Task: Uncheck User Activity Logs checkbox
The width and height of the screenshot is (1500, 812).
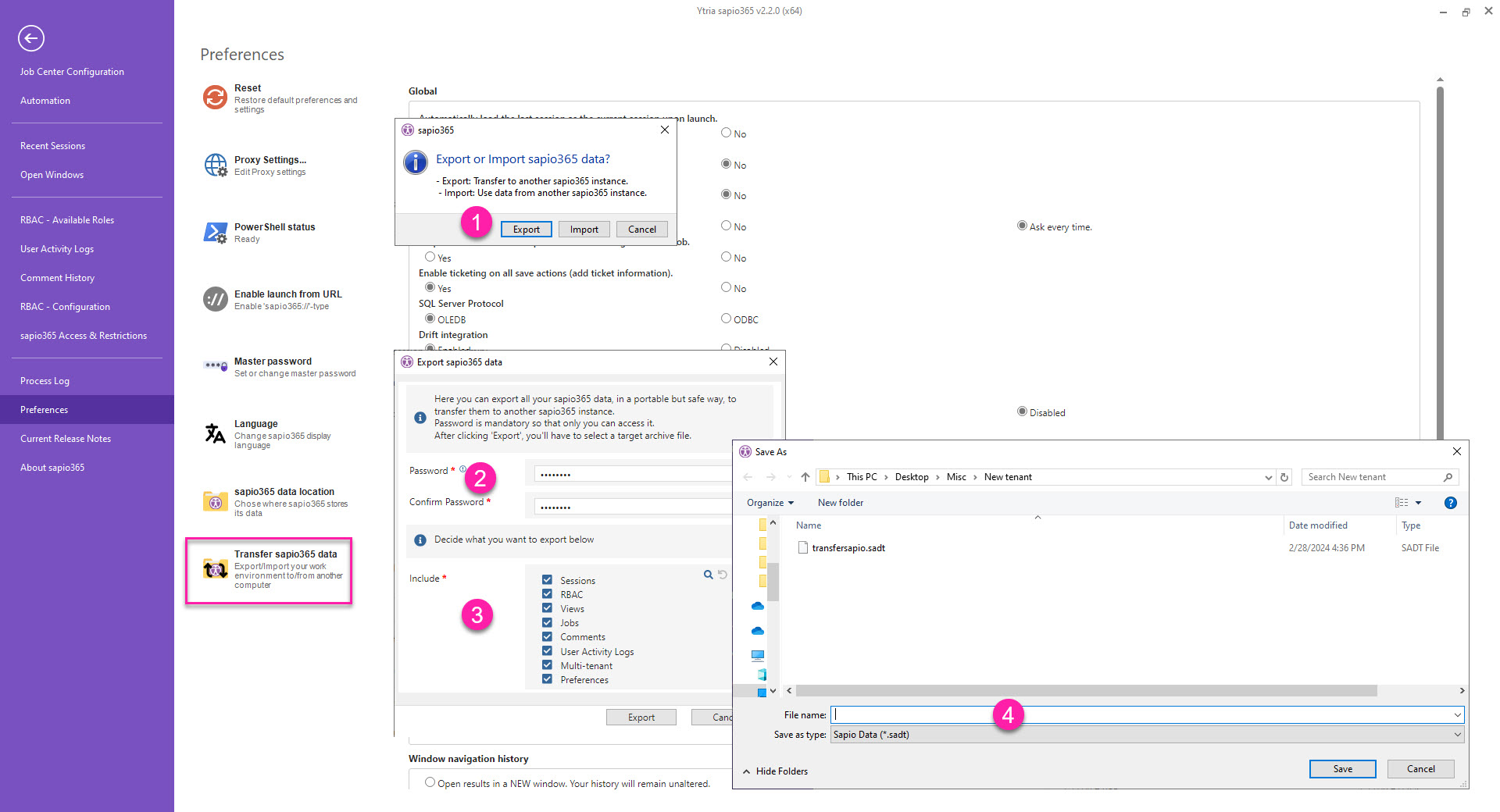Action: tap(547, 651)
